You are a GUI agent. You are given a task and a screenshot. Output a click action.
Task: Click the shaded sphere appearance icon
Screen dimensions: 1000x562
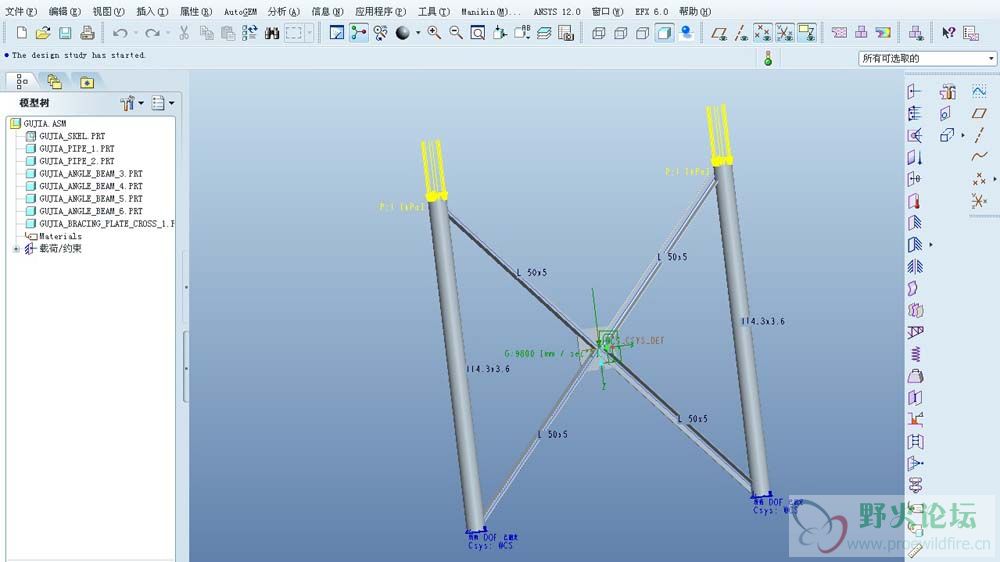(402, 33)
